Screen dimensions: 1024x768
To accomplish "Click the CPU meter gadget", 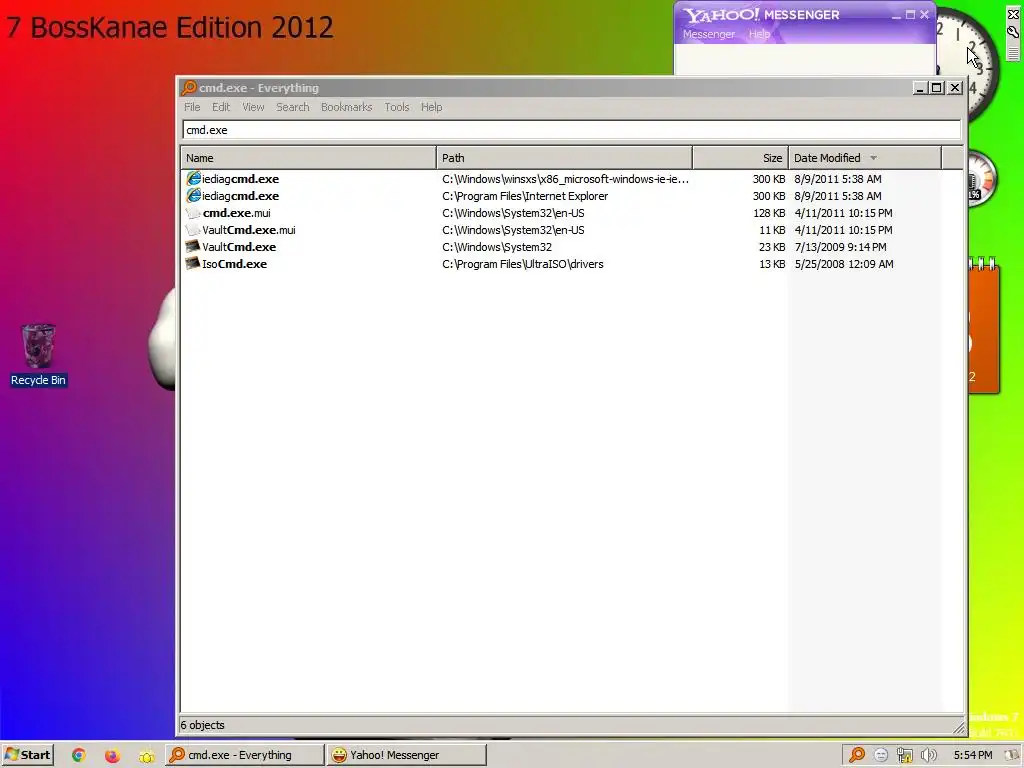I will pos(982,179).
